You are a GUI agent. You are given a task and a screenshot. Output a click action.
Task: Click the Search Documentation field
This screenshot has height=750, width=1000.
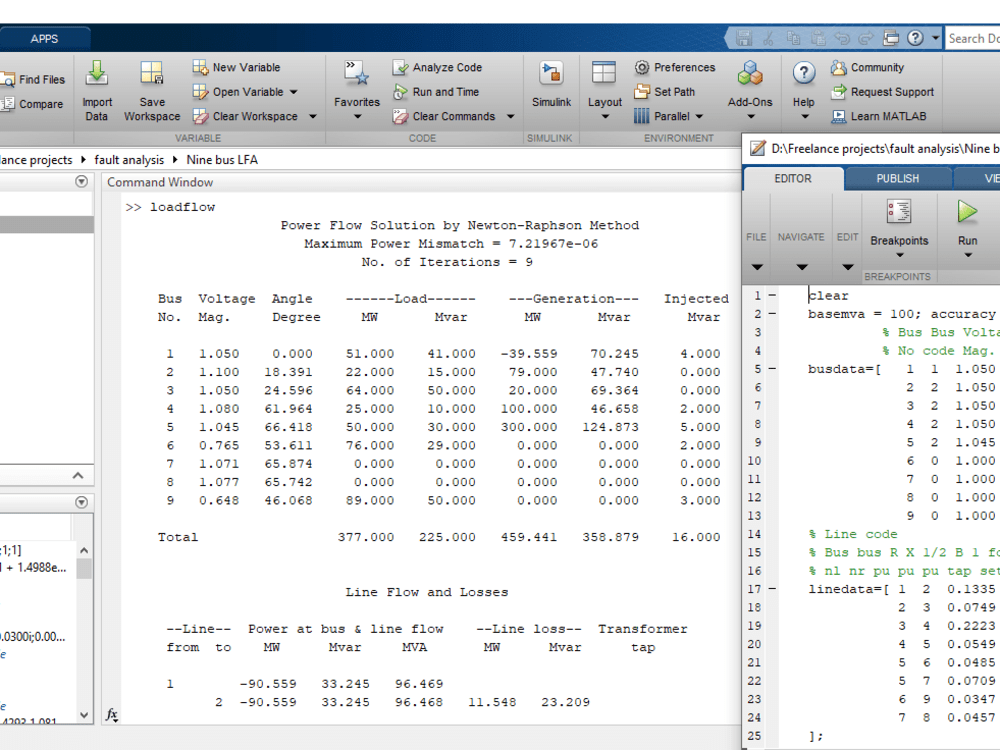(x=972, y=38)
